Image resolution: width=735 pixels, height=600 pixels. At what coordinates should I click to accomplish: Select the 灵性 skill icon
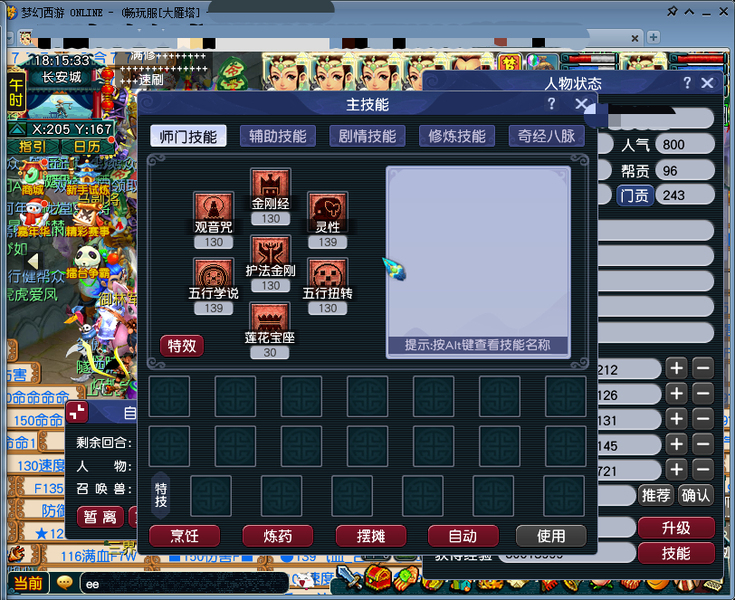point(328,207)
